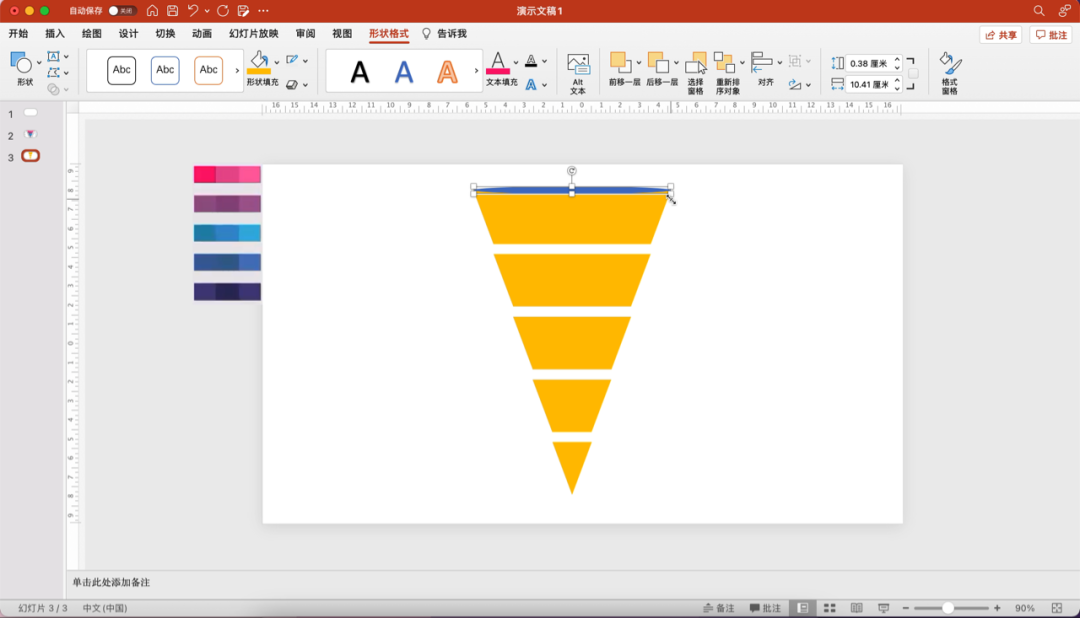1080x618 pixels.
Task: Open the 视图 (View) tab
Action: pos(342,33)
